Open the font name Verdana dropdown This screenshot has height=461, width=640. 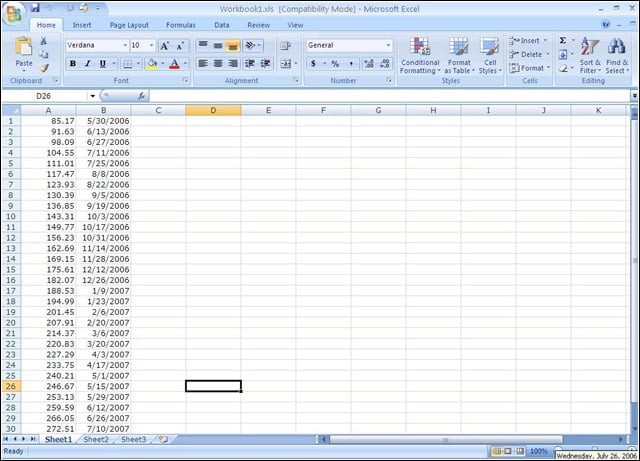[x=125, y=45]
